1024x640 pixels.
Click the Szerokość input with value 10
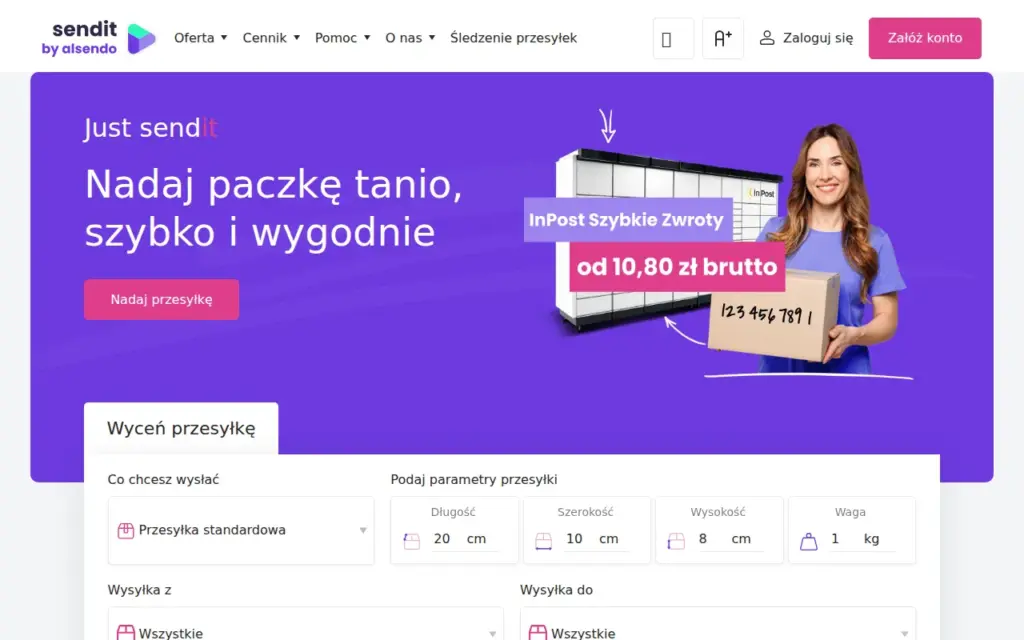(x=580, y=539)
